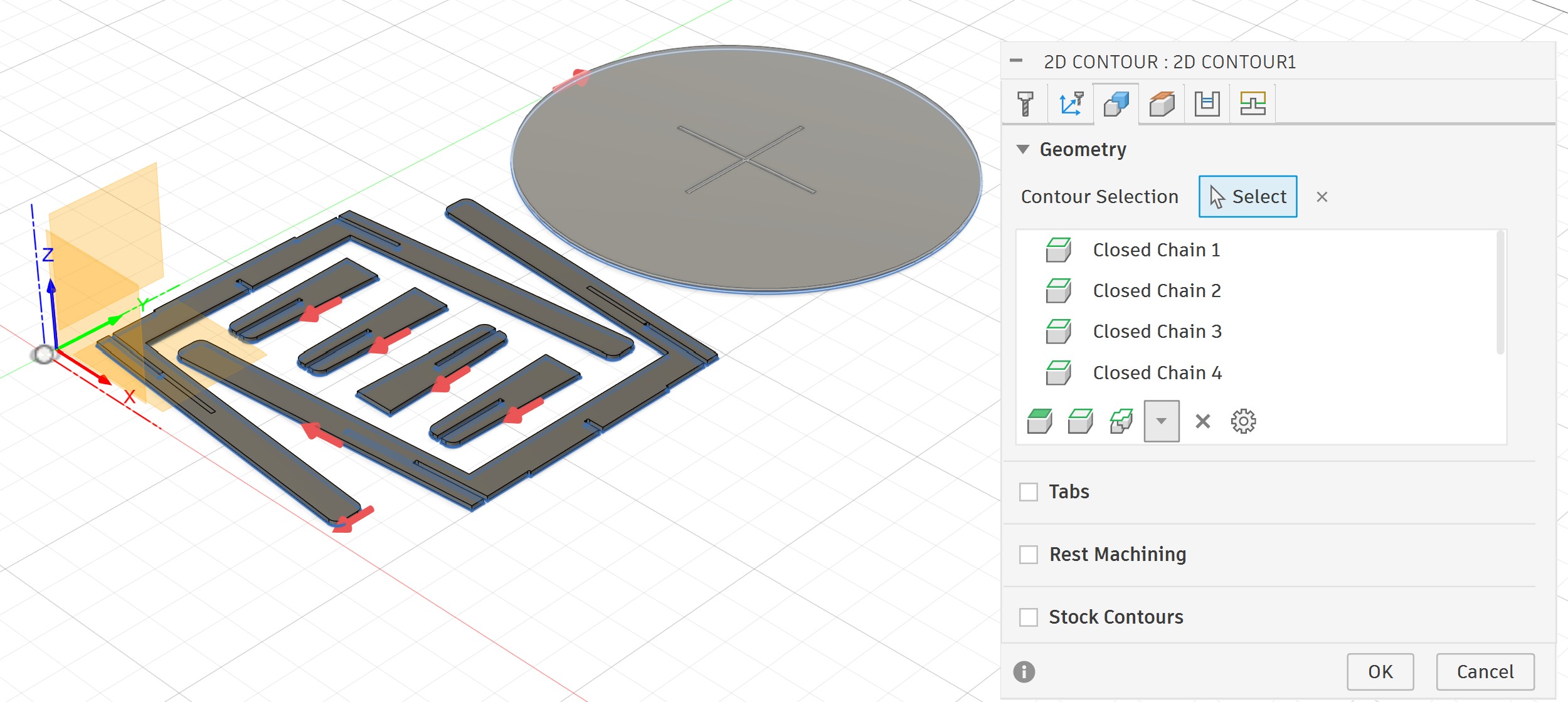Click the multiple contours selection icon
The height and width of the screenshot is (702, 1568).
(x=1121, y=421)
